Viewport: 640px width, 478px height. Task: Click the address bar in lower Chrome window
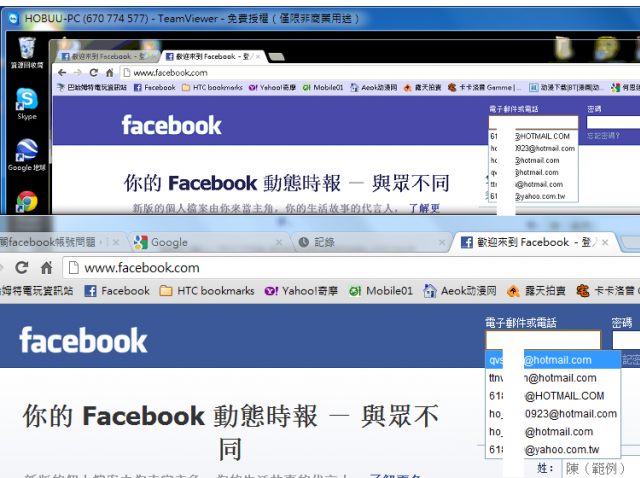coord(351,268)
